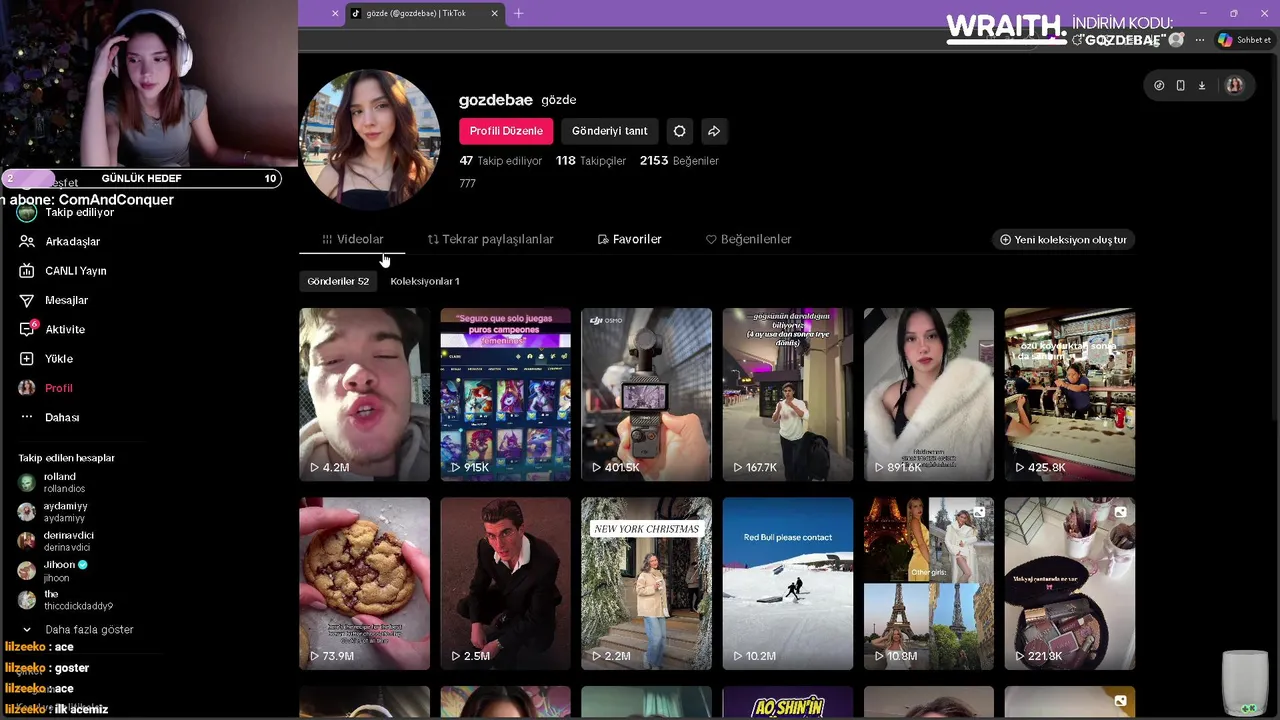
Task: Go to Arkadaşlar via its people icon
Action: pyautogui.click(x=27, y=242)
